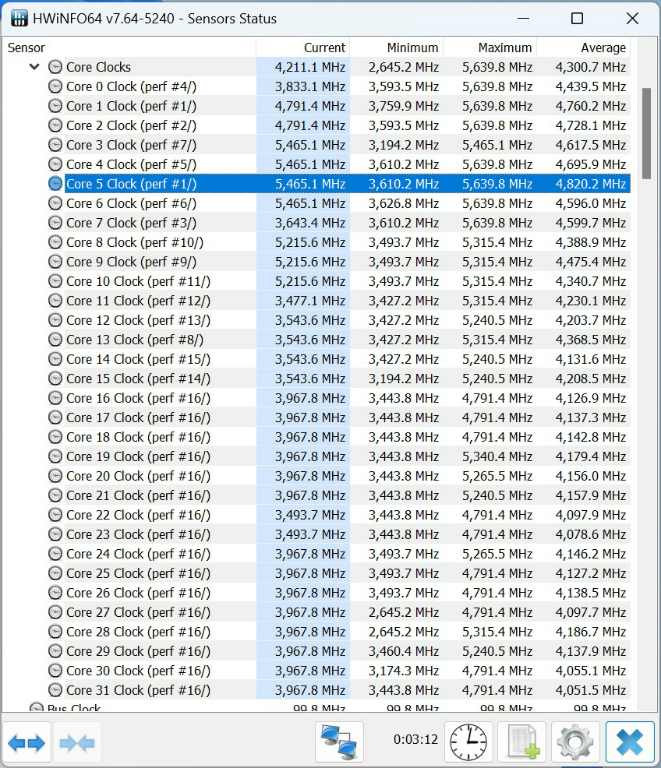Click the clock icon beside Core 12 Clock

pyautogui.click(x=55, y=320)
